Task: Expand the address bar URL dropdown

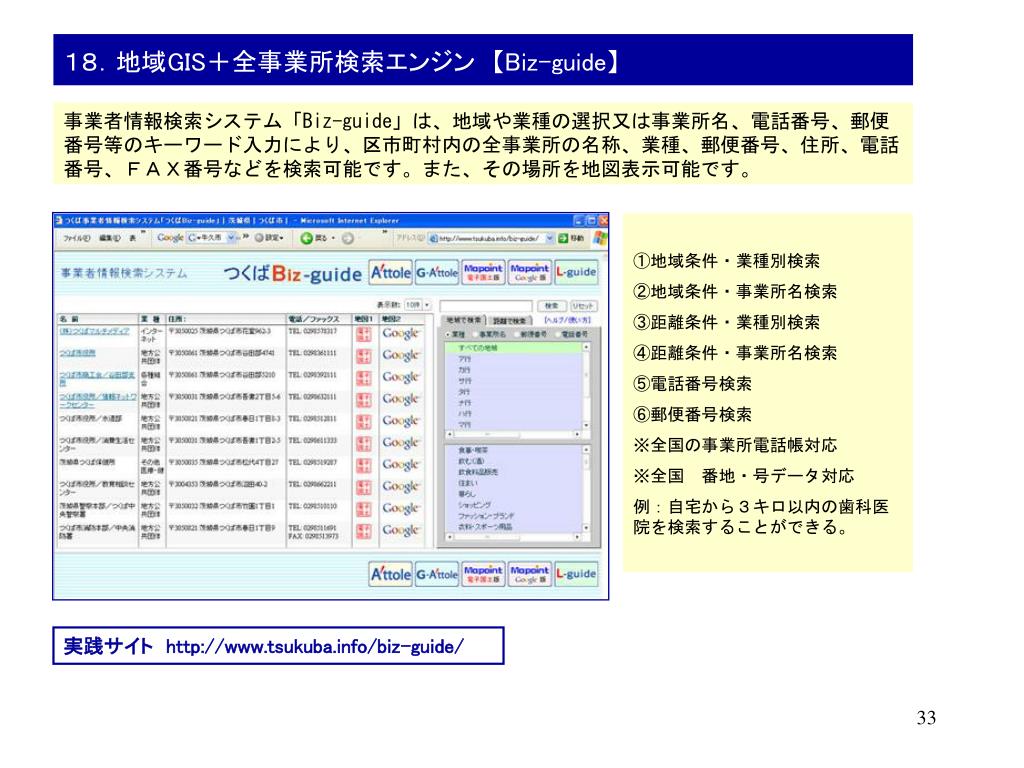Action: (549, 238)
